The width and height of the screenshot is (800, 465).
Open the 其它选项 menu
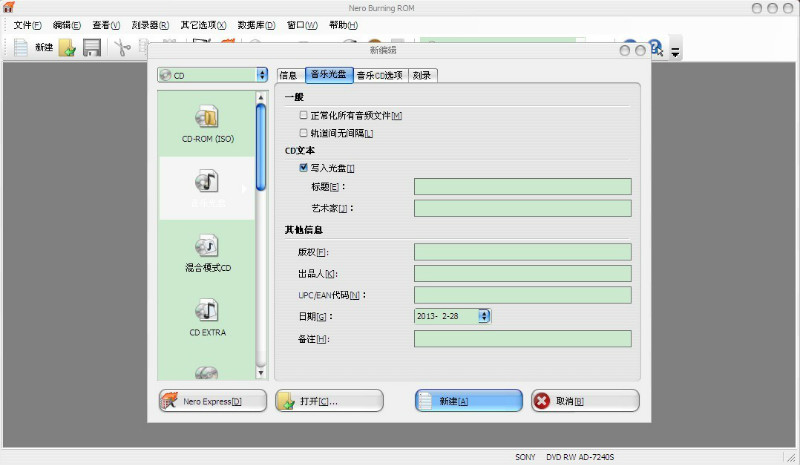coord(203,25)
